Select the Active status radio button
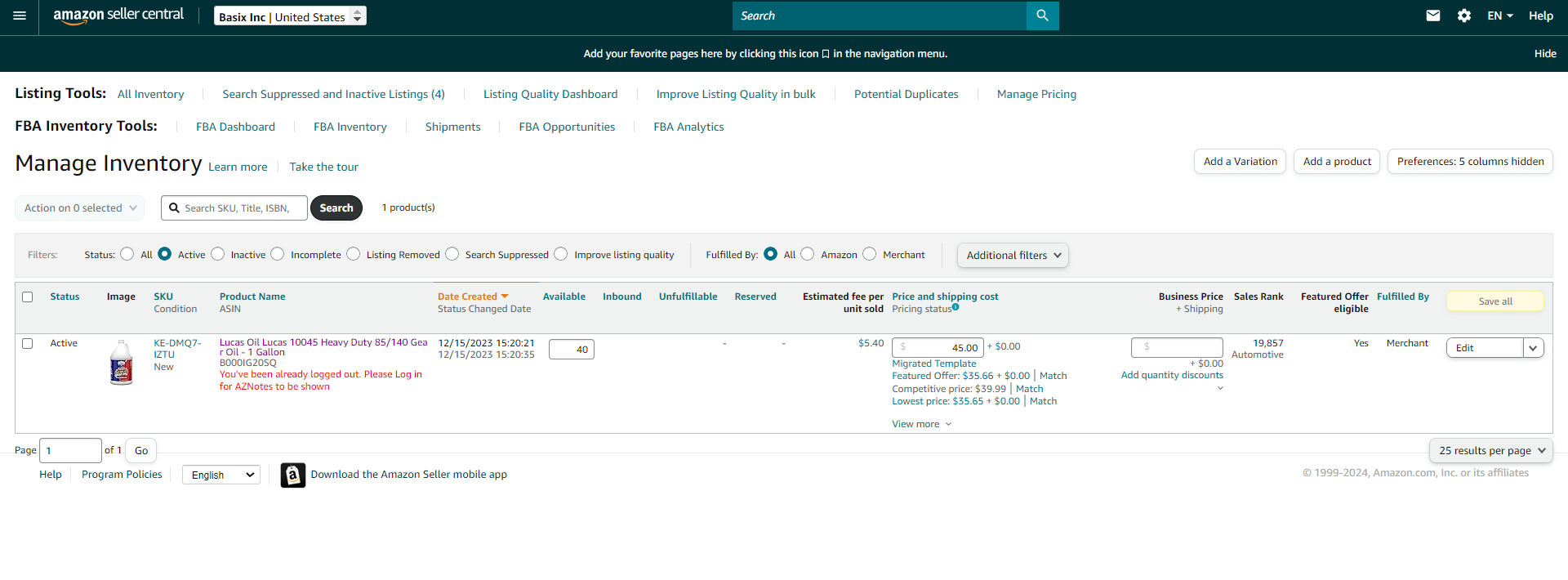1568x580 pixels. click(x=164, y=254)
